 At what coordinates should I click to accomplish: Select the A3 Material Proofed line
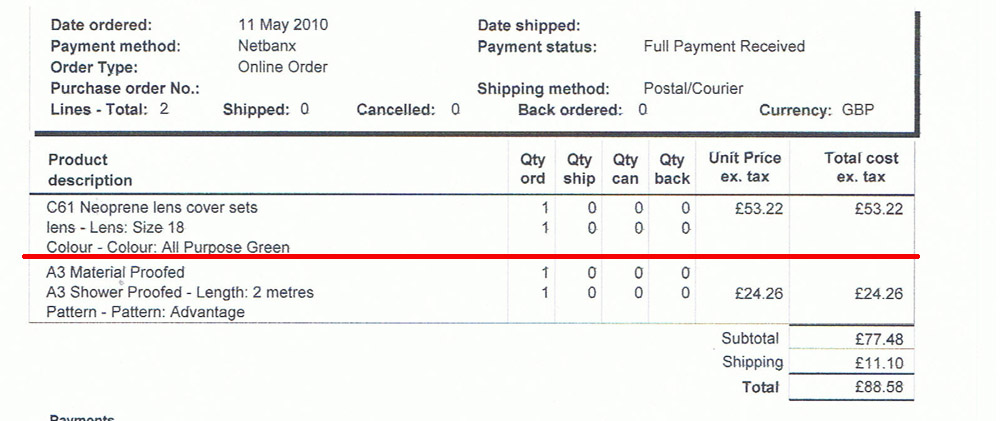(116, 272)
